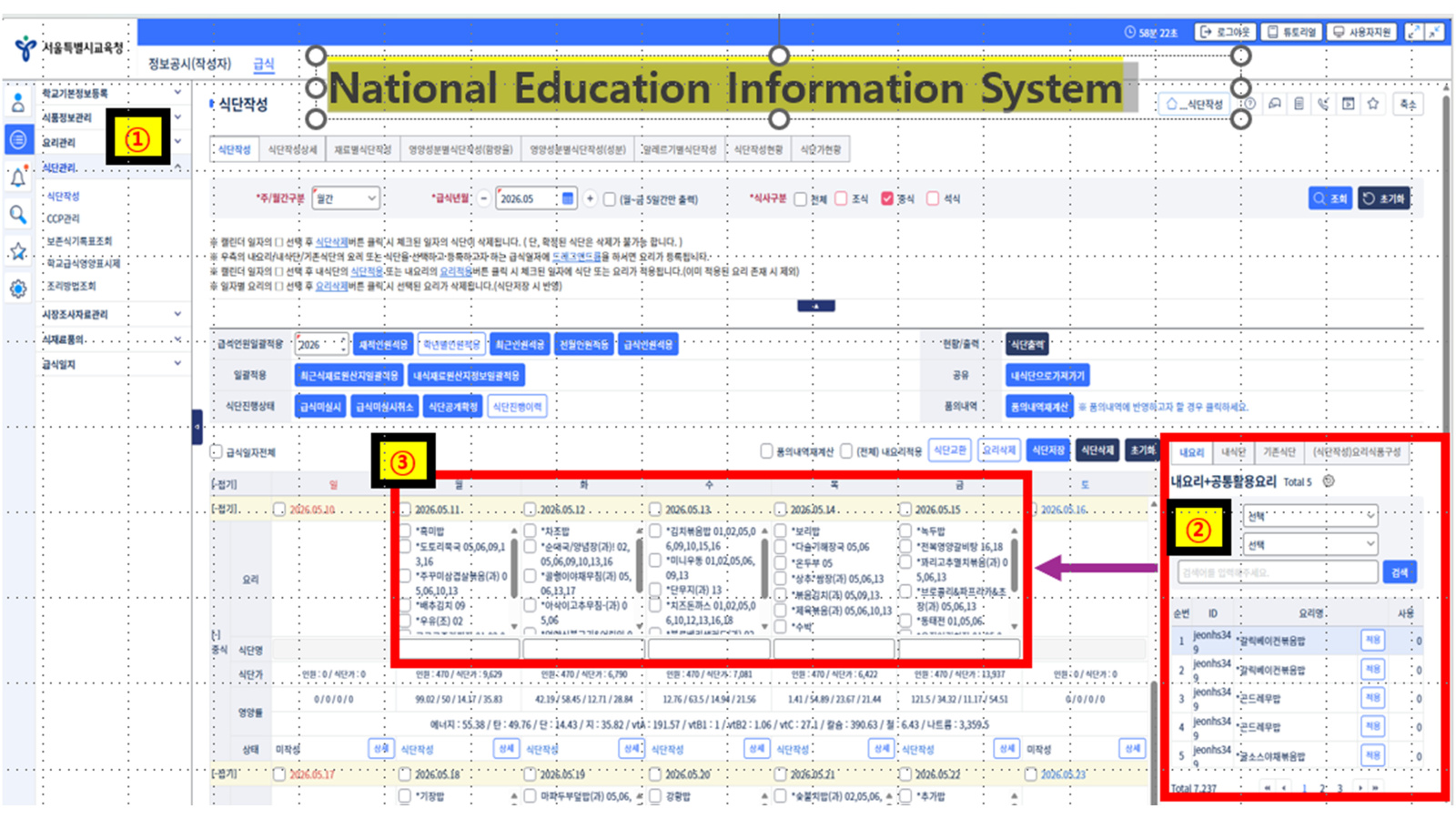Switch to the 식단작성상세 tab
This screenshot has height=819, width=1456.
click(x=292, y=149)
